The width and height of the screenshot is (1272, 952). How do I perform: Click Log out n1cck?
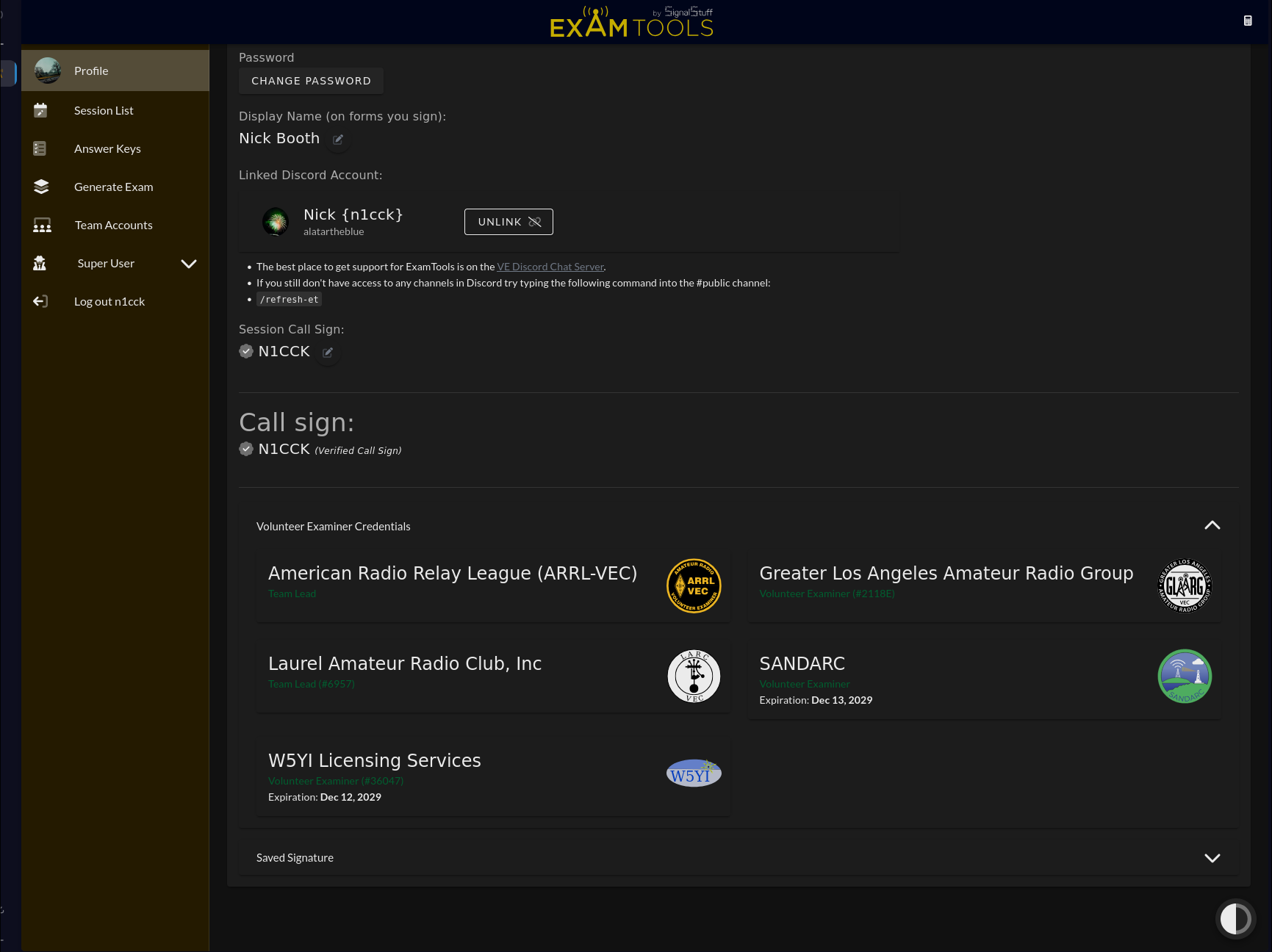[x=115, y=301]
